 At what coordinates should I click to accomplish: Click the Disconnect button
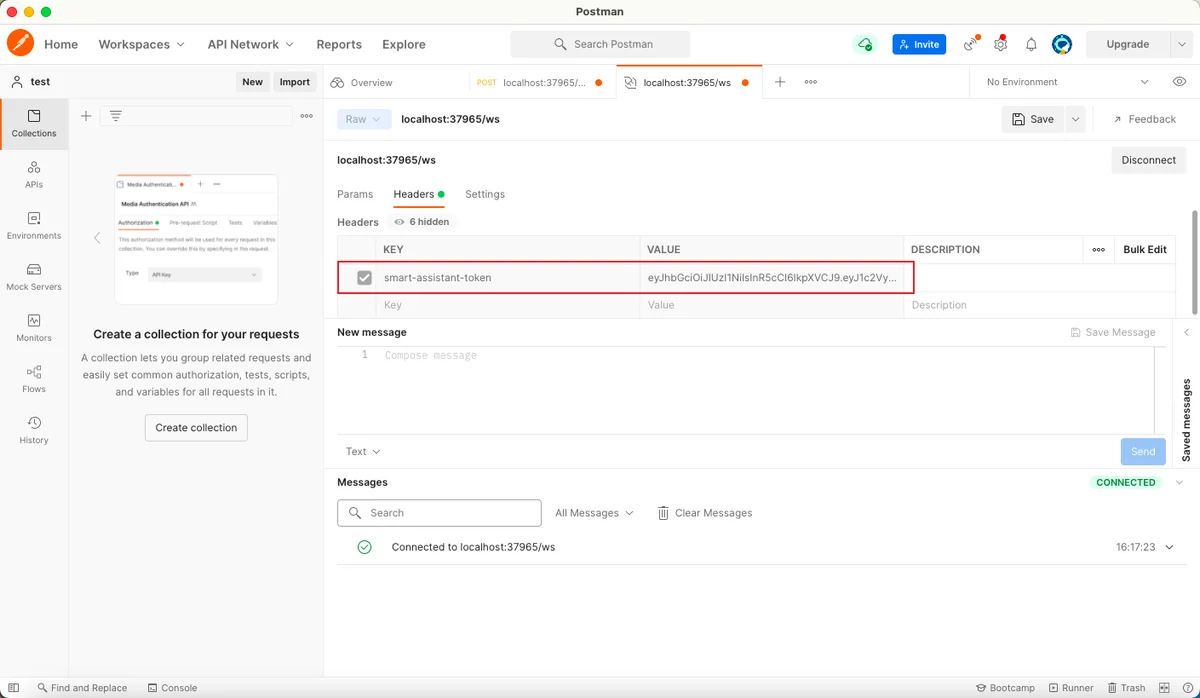tap(1148, 160)
